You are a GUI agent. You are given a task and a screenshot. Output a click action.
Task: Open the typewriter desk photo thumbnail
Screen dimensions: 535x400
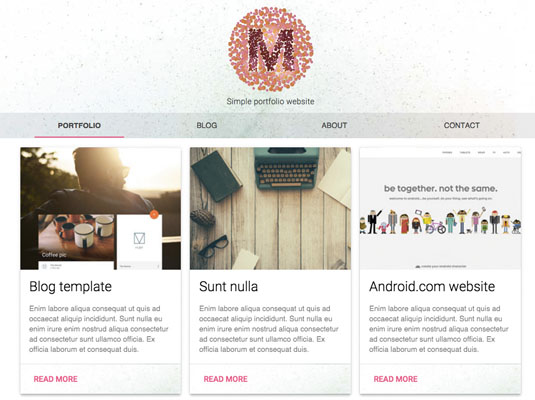tap(271, 209)
